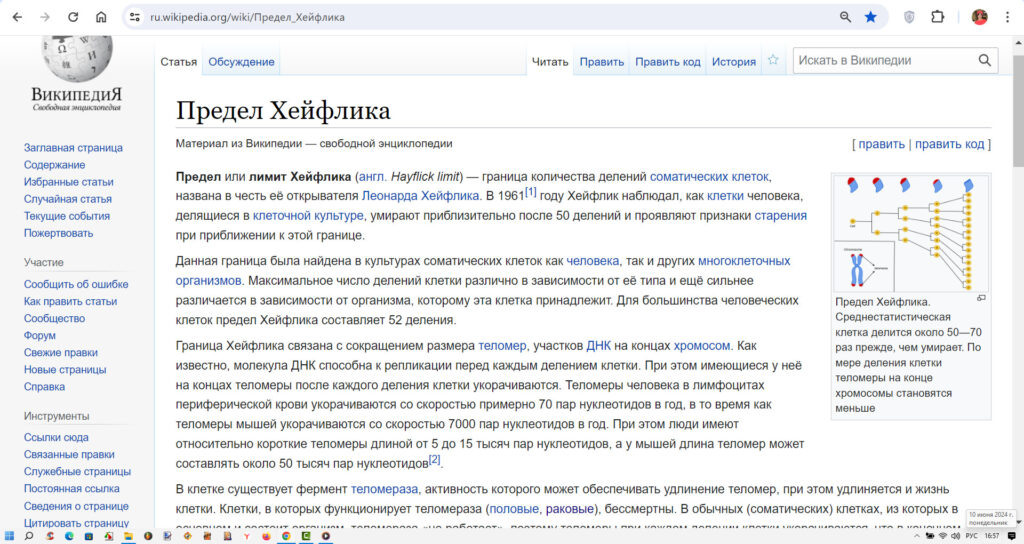Show hidden system tray icons
Viewport: 1024px width, 544px height.
916,536
